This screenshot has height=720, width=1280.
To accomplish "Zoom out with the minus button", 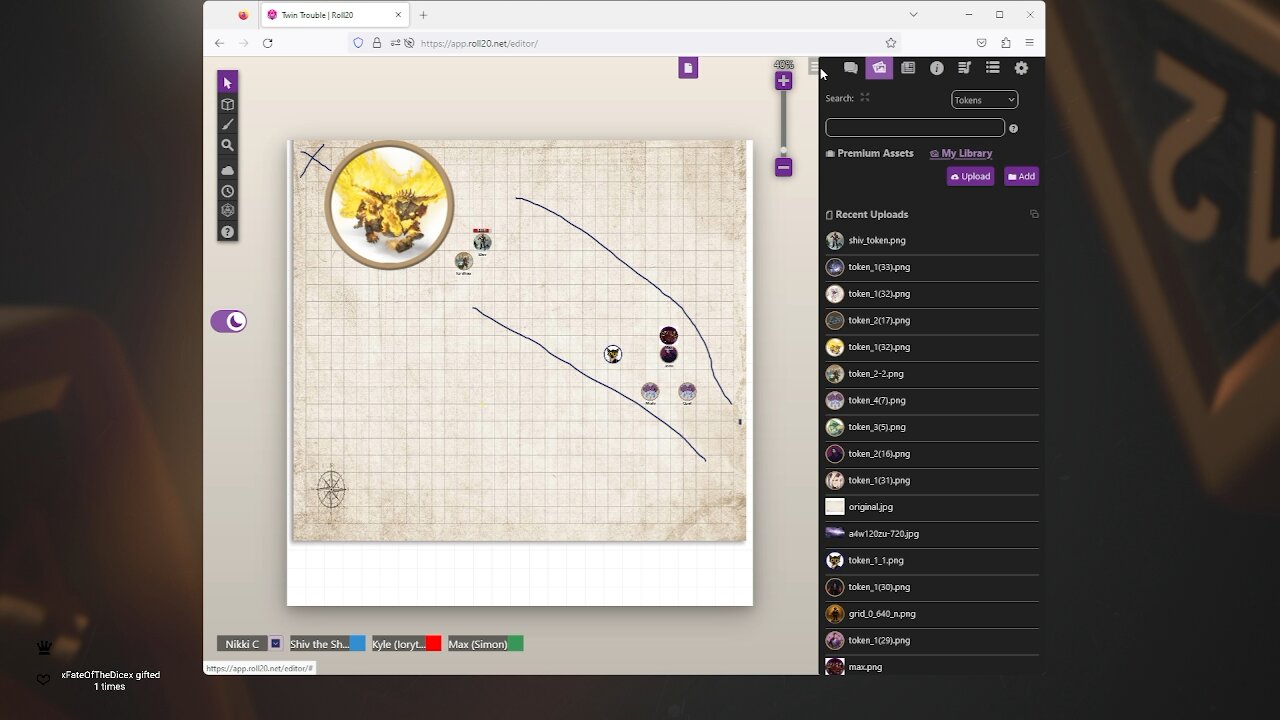I will click(x=783, y=167).
